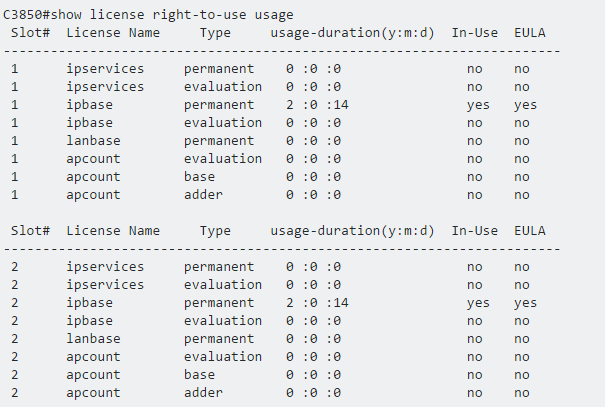605x407 pixels.
Task: Click In-Use "yes" for slot 1 ipbase permanent
Action: click(x=477, y=105)
